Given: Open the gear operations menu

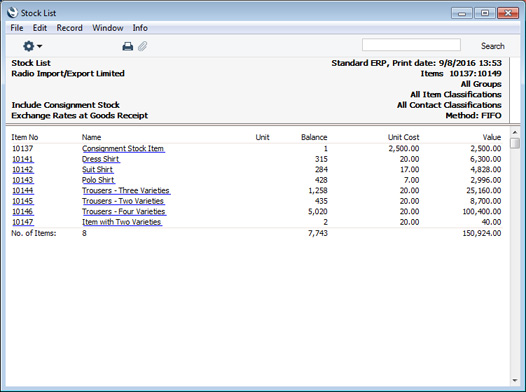Looking at the screenshot, I should click(32, 46).
